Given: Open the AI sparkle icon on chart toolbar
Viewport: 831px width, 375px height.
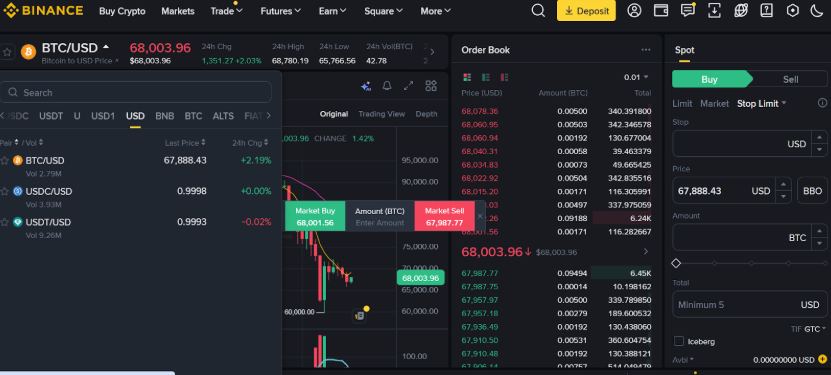Looking at the screenshot, I should pos(366,86).
